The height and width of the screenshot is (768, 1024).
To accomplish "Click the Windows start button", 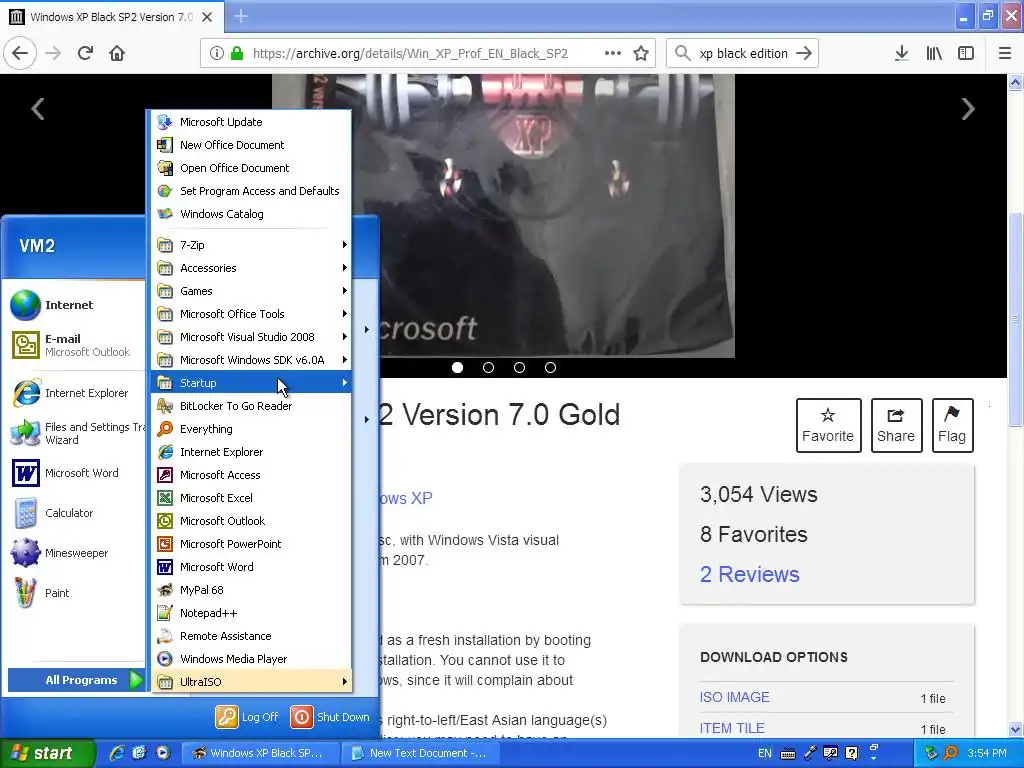I will [47, 753].
